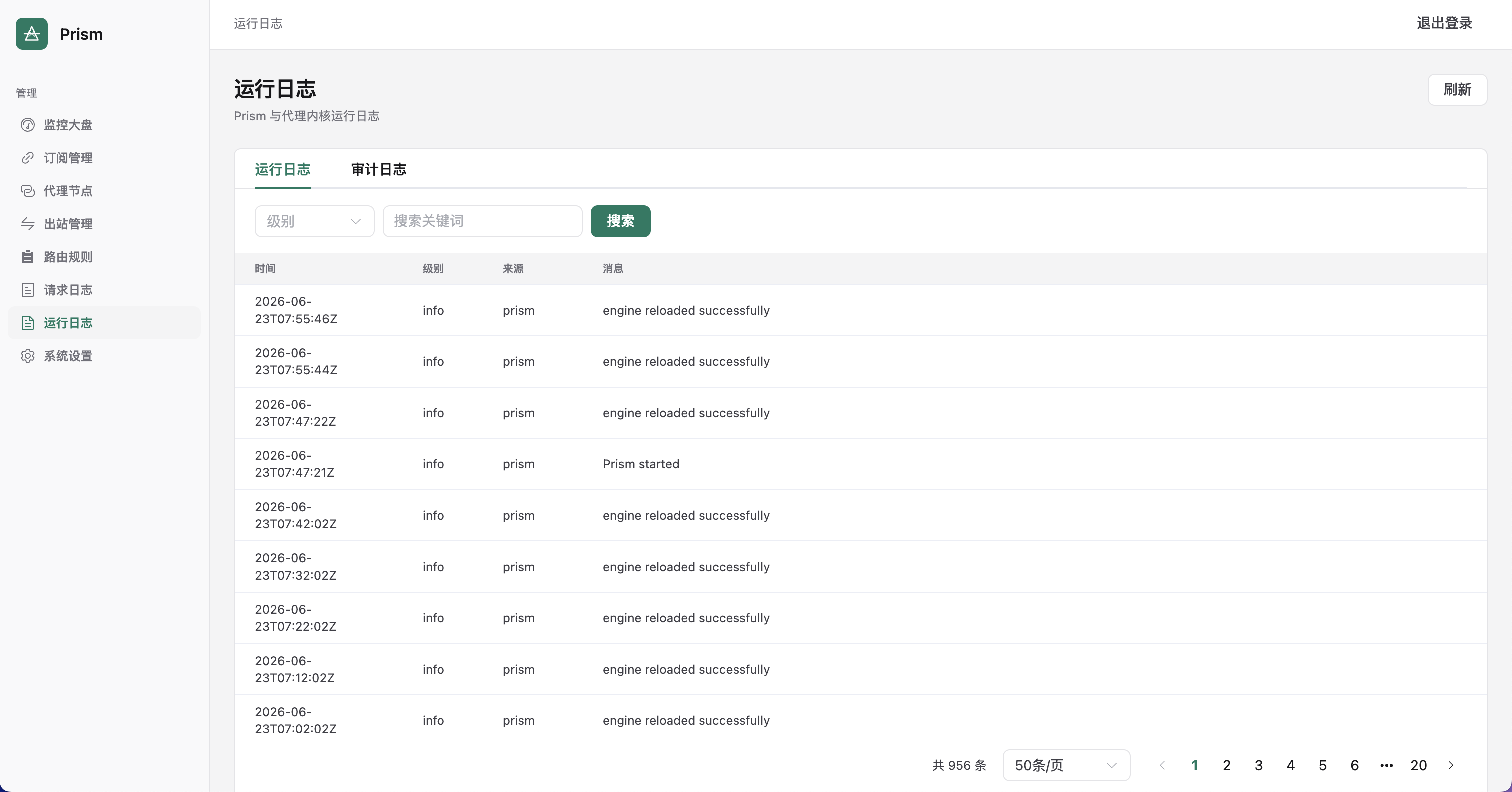
Task: Open 代理节点 in the sidebar
Action: pyautogui.click(x=104, y=191)
